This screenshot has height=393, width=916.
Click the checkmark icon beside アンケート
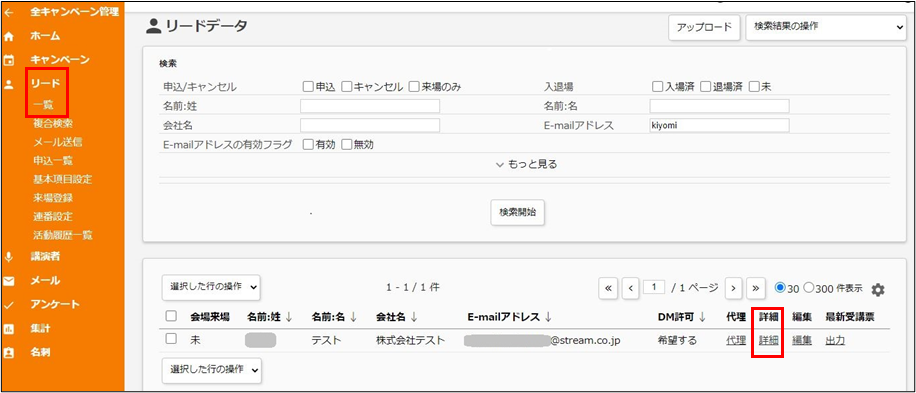click(x=8, y=305)
